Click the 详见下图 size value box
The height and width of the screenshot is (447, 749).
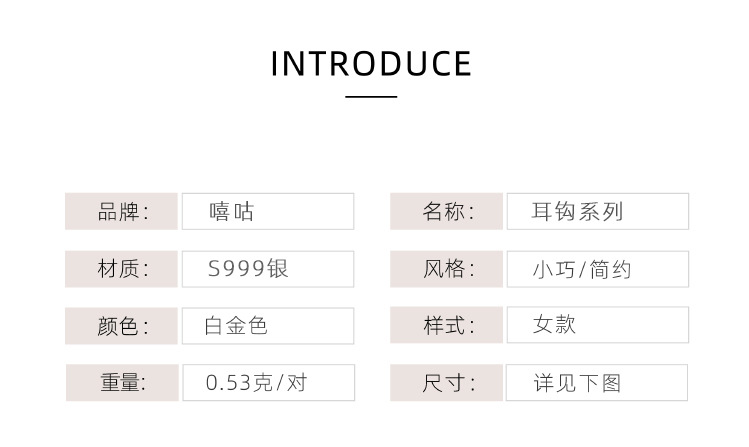click(x=597, y=383)
